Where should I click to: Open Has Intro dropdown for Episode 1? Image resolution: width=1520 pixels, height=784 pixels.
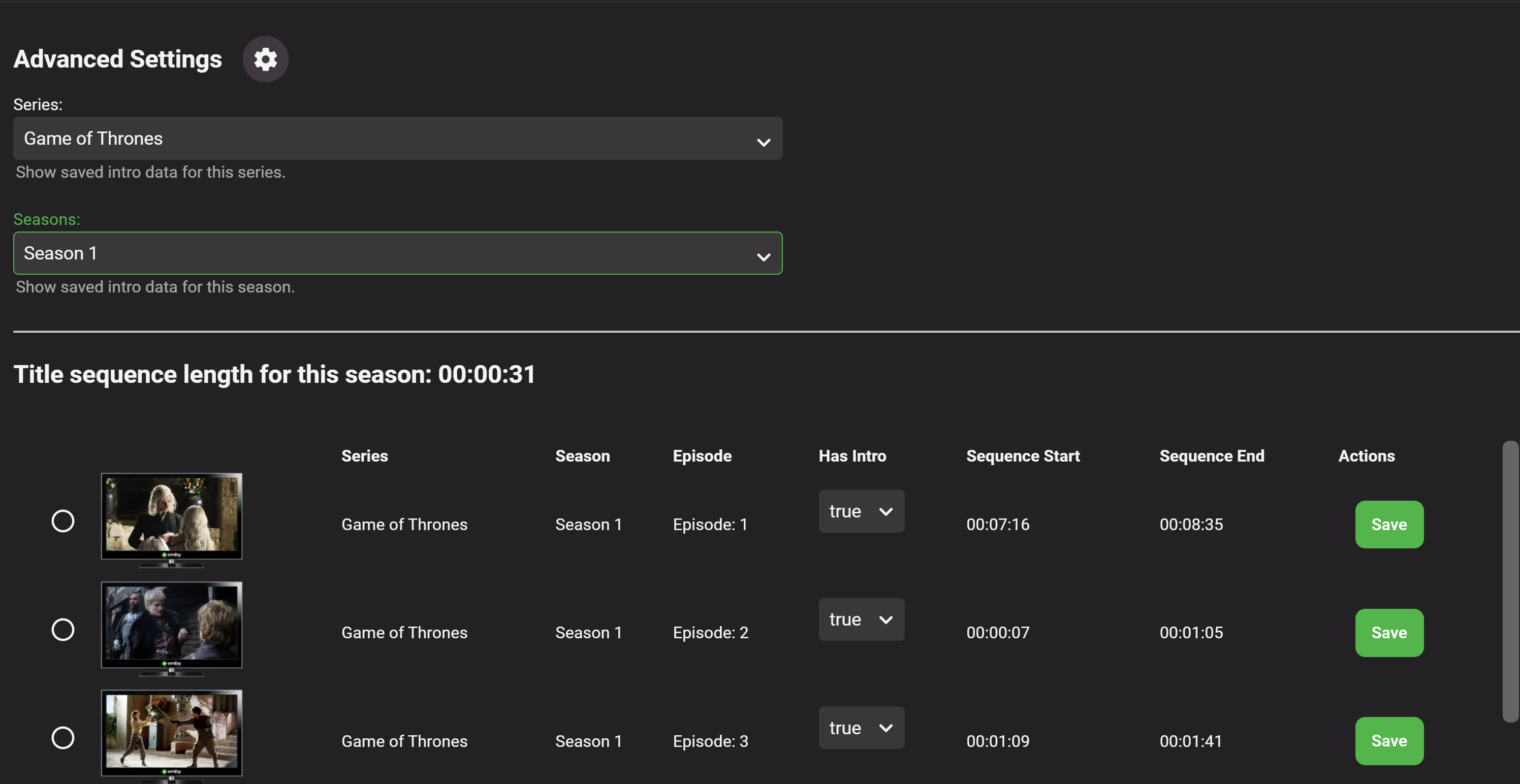860,511
